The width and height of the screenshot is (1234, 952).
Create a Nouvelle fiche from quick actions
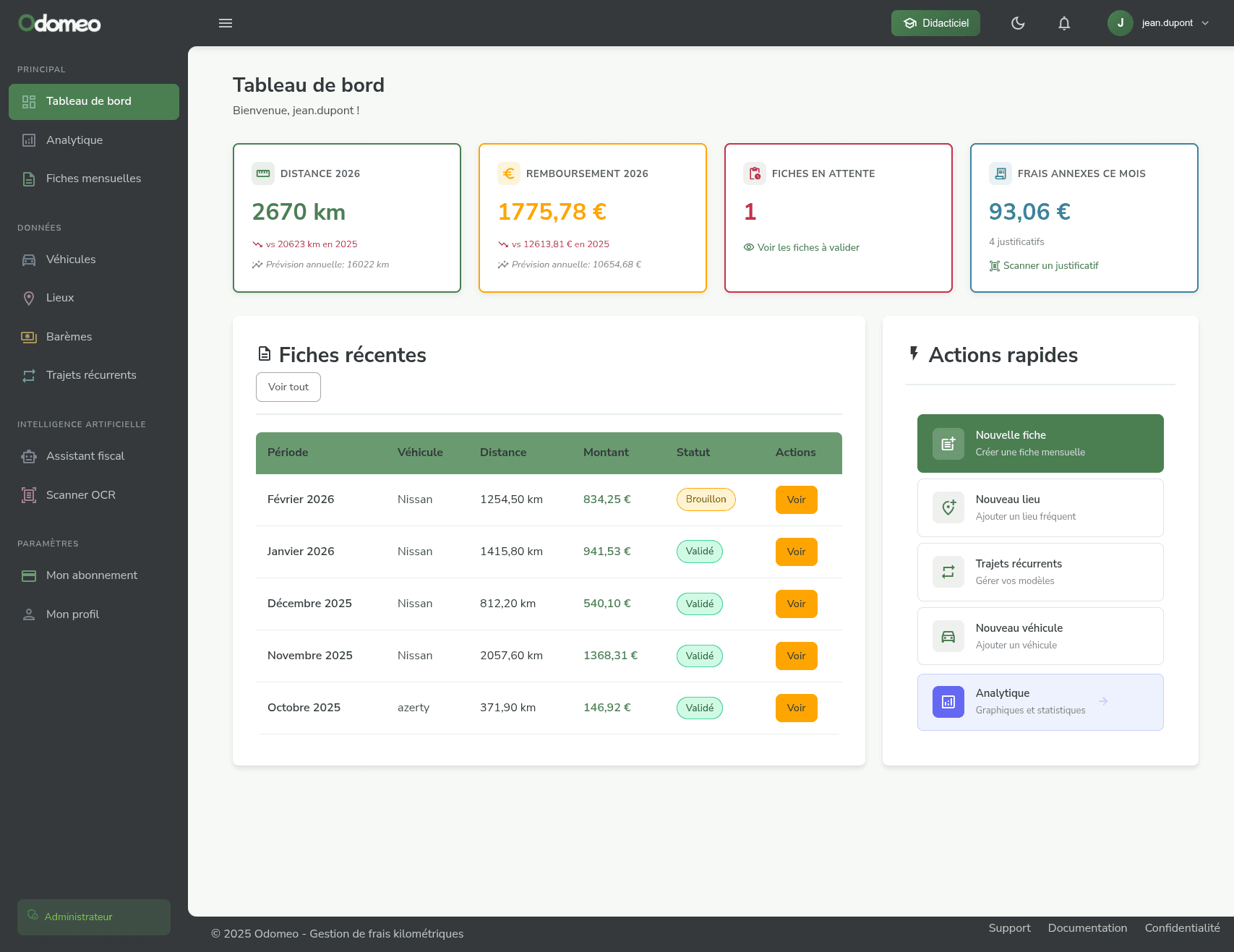coord(1040,443)
